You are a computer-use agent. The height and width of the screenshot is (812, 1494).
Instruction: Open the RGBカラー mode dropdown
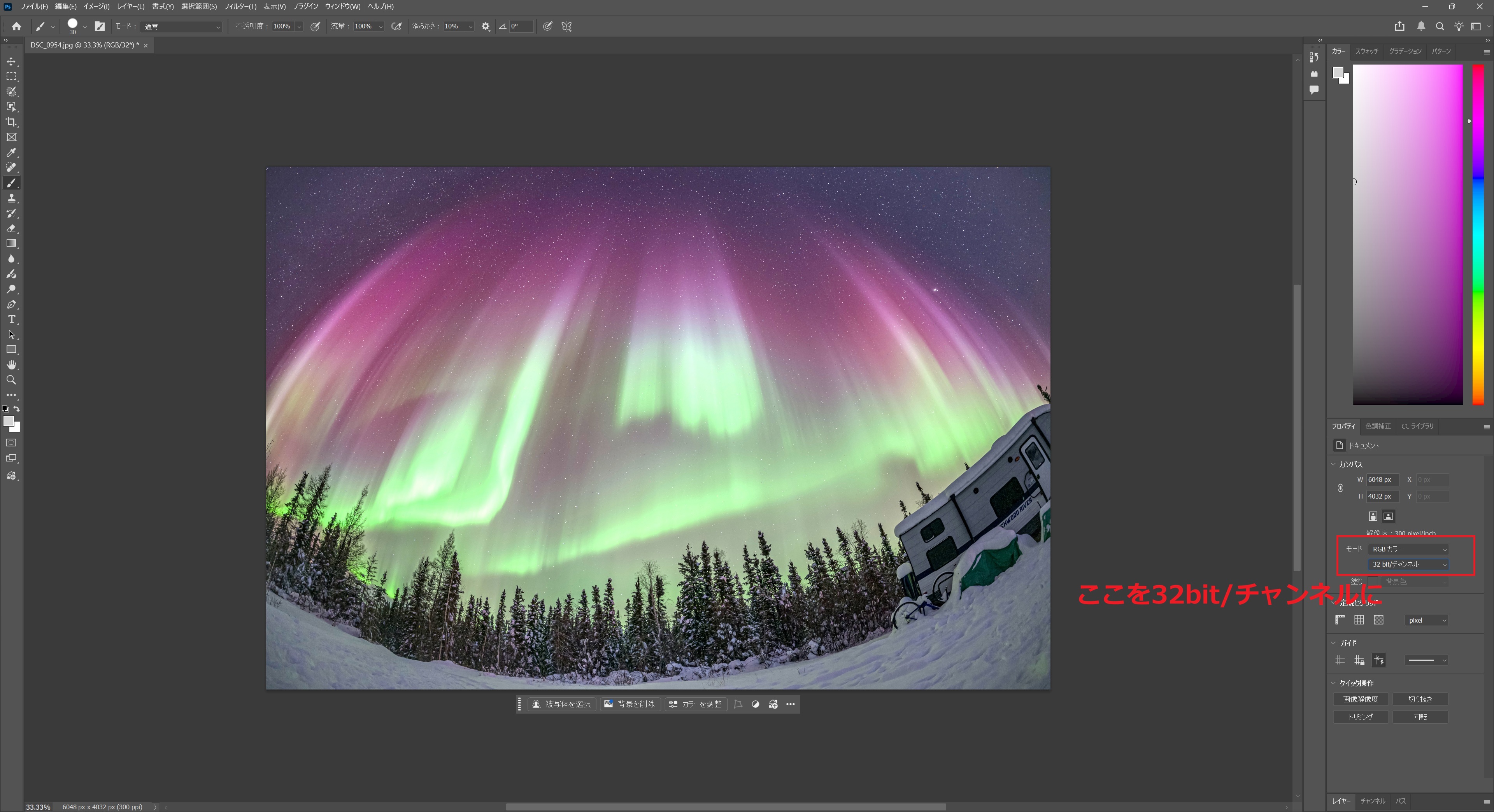click(x=1409, y=549)
